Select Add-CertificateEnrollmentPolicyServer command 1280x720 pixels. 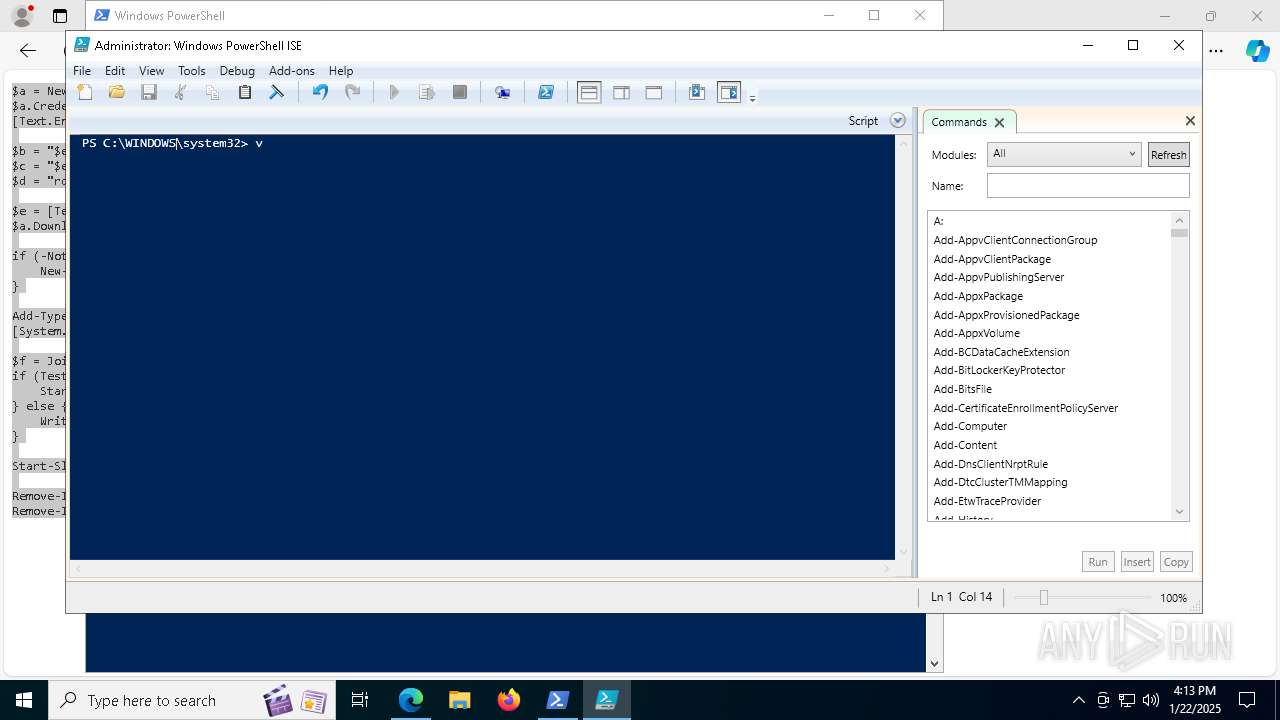1026,408
